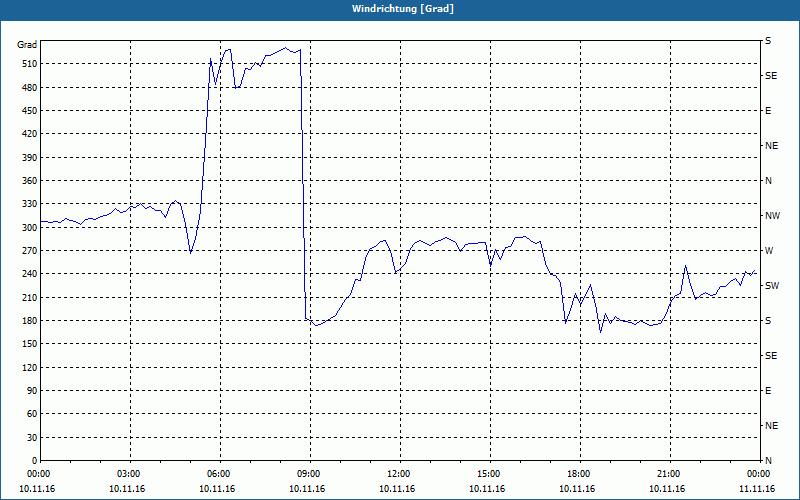This screenshot has width=800, height=500.
Task: Click the 21:00 time label
Action: point(670,474)
